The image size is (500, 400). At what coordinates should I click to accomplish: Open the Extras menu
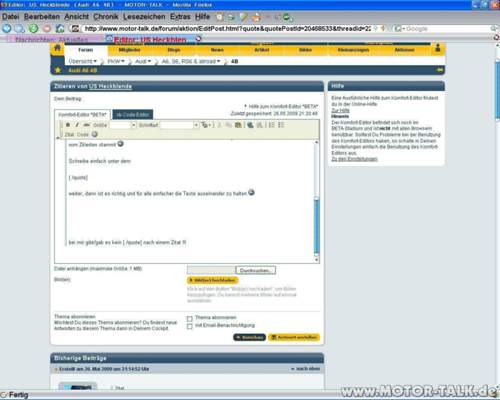tap(180, 17)
